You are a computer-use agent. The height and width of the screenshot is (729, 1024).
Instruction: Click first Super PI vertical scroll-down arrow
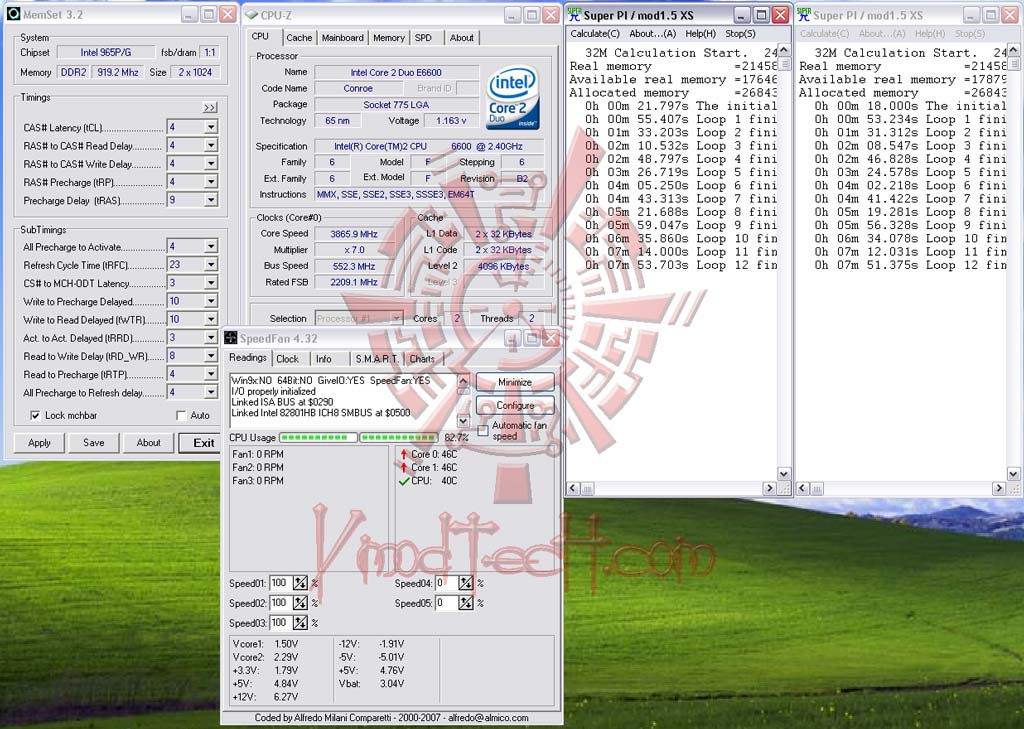(x=784, y=474)
